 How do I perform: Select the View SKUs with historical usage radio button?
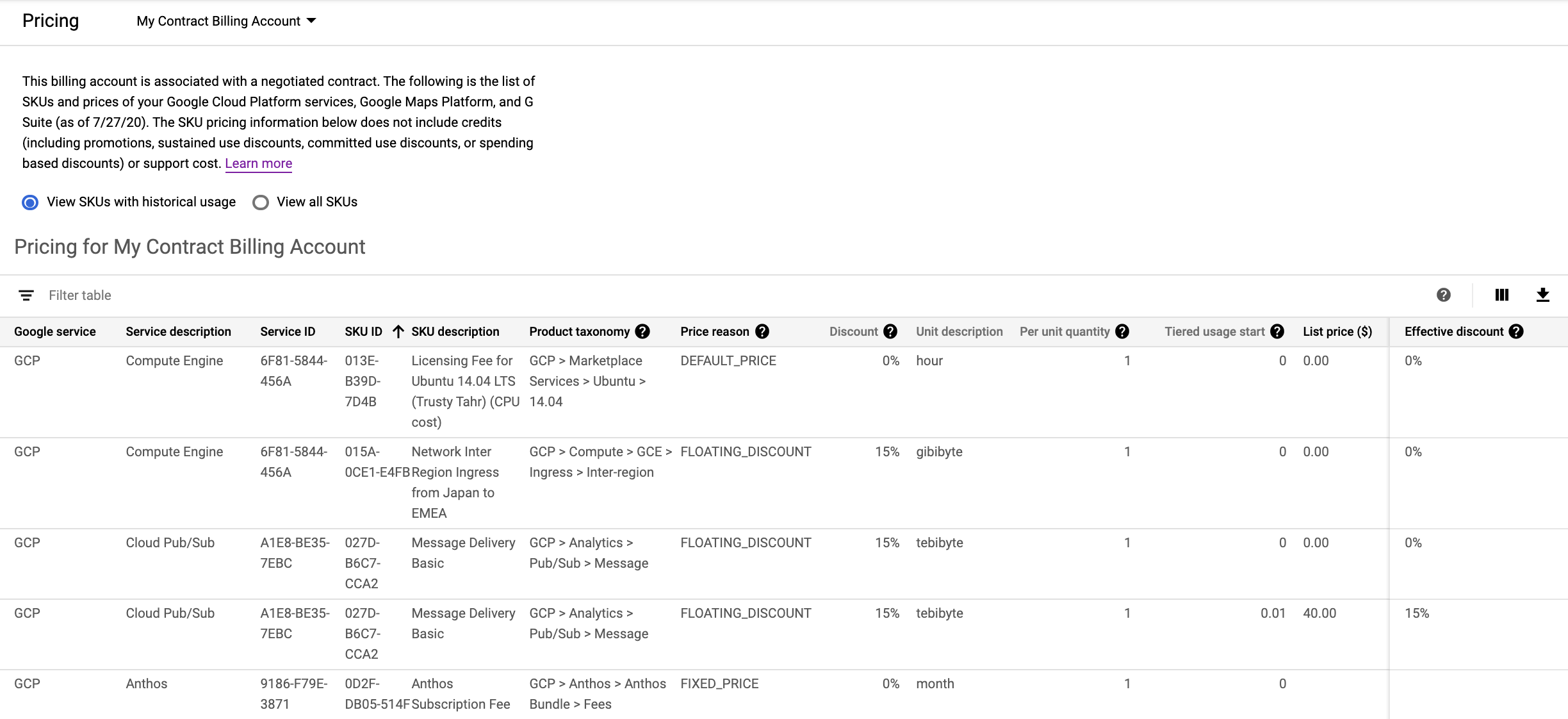30,201
